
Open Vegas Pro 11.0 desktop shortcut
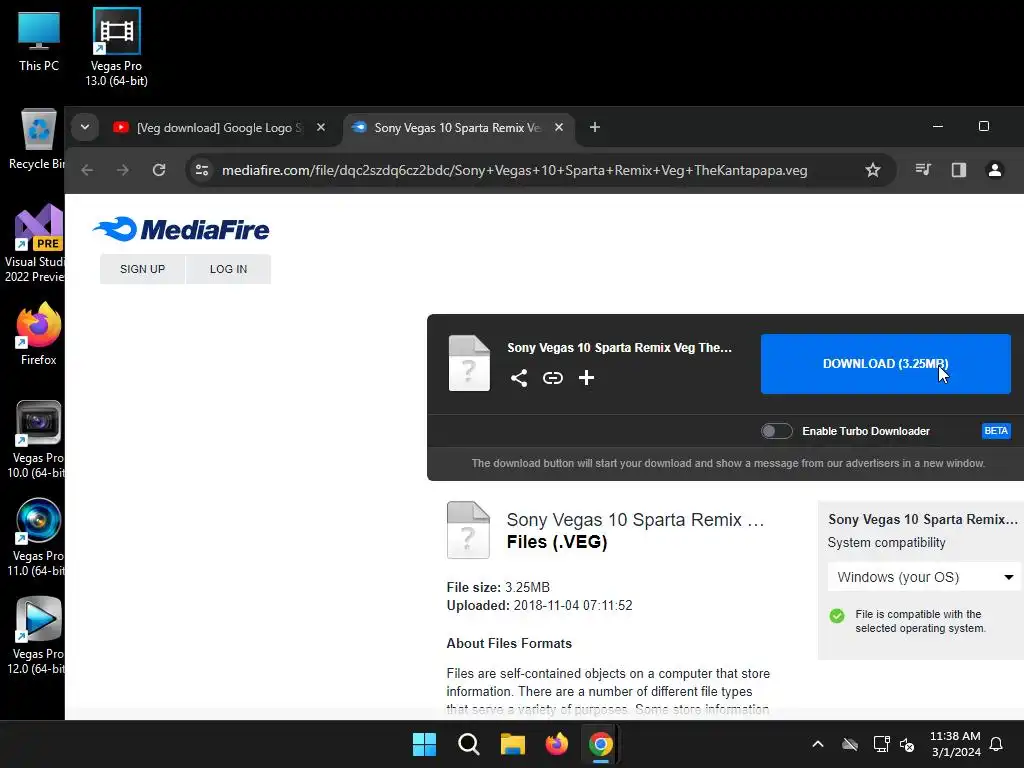[37, 537]
